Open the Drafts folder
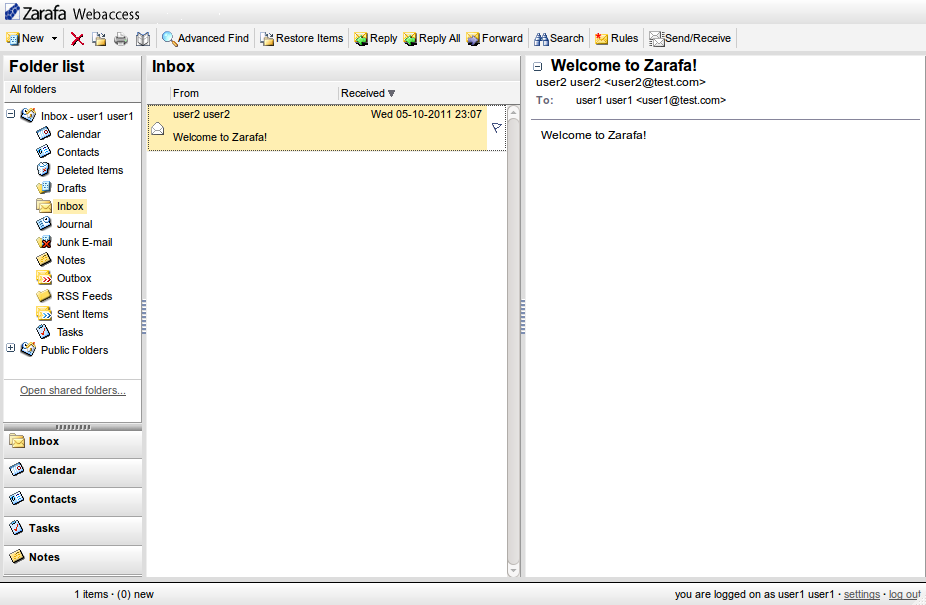Screen dimensions: 926x605 point(71,188)
